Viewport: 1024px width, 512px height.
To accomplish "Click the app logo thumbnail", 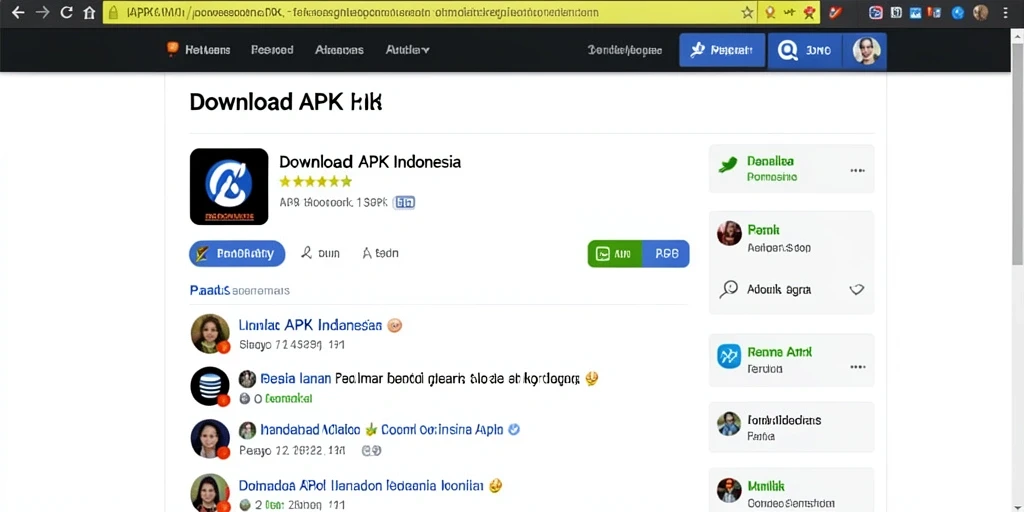I will [x=229, y=187].
